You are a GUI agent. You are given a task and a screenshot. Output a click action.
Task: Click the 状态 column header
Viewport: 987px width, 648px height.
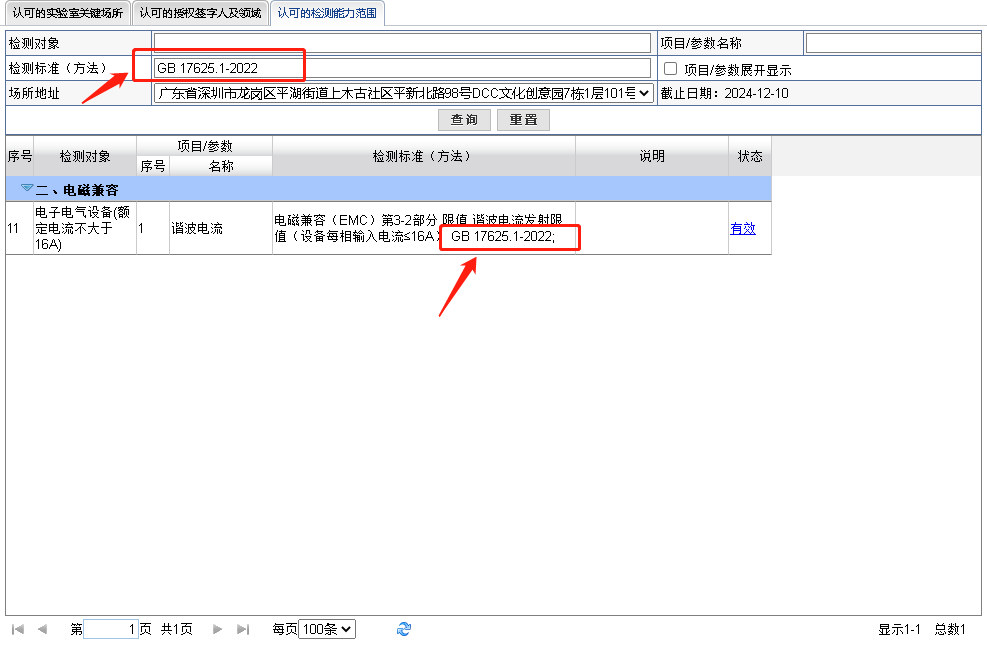(750, 157)
